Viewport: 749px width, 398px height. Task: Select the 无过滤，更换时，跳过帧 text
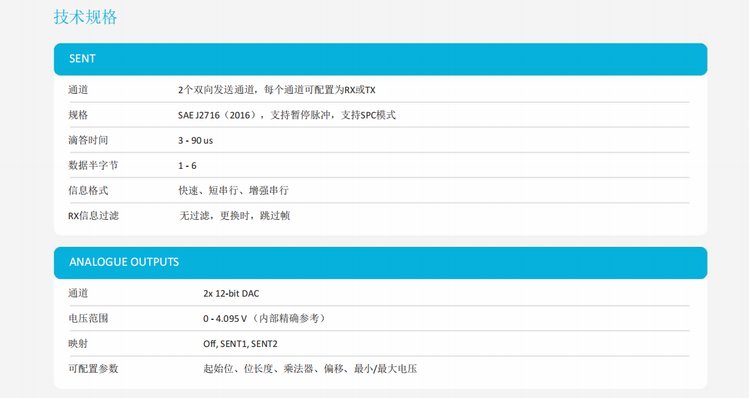[x=235, y=216]
